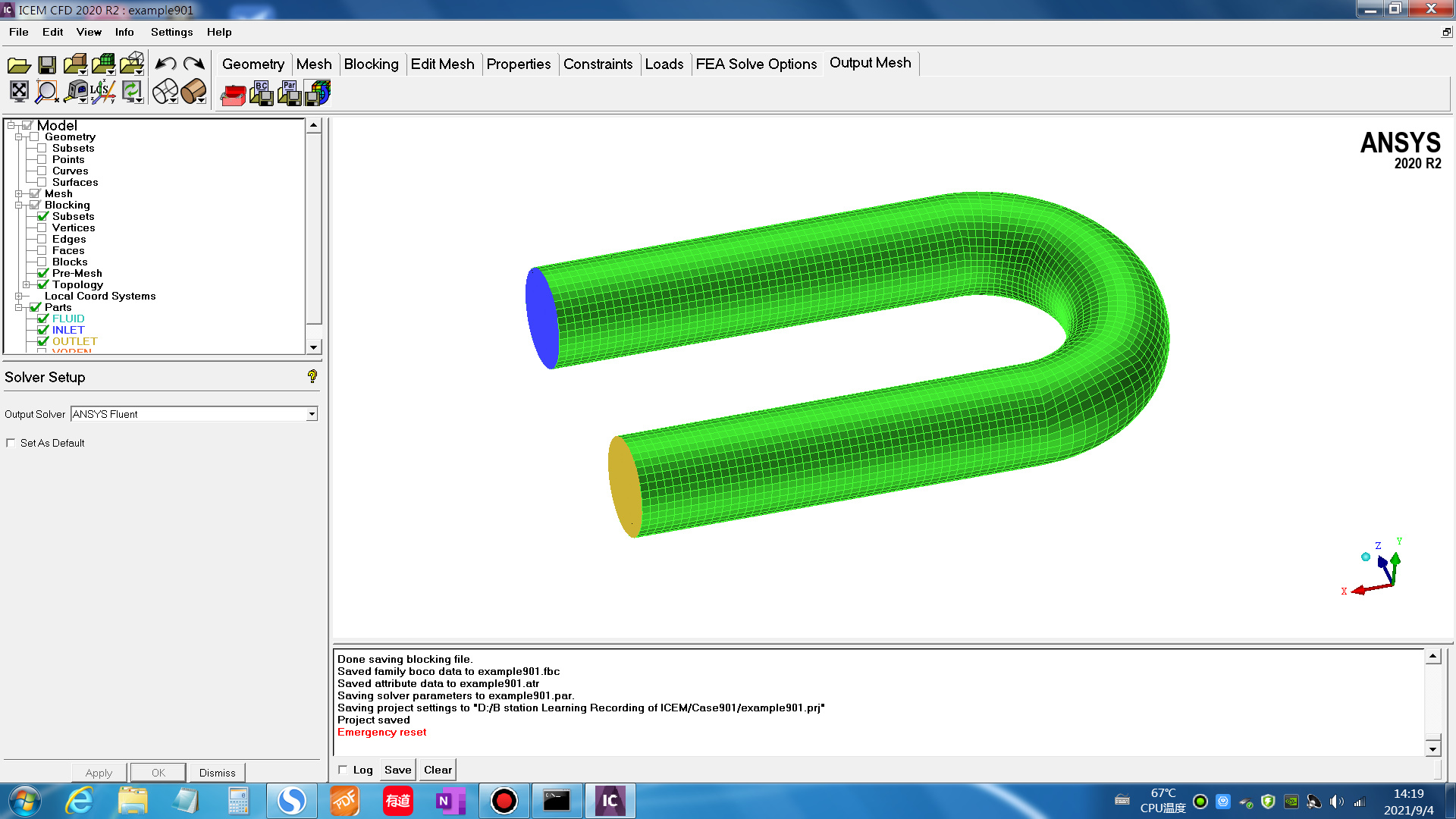Click the Dismiss button
1456x819 pixels.
pyautogui.click(x=217, y=773)
